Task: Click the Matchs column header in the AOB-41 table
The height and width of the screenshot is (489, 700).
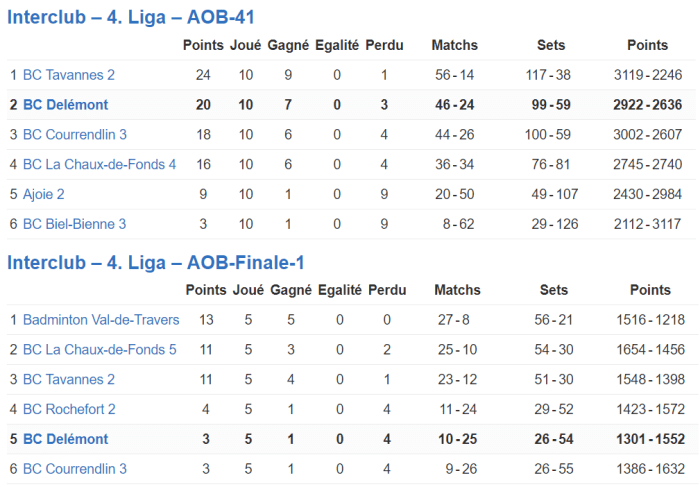Action: click(454, 45)
